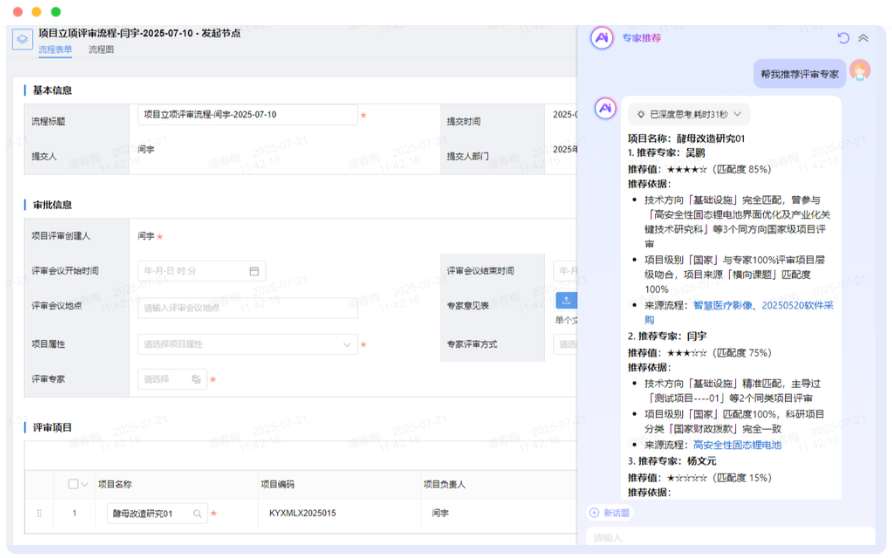Image resolution: width=892 pixels, height=558 pixels.
Task: Switch to the 流程表单 tab
Action: coord(55,49)
